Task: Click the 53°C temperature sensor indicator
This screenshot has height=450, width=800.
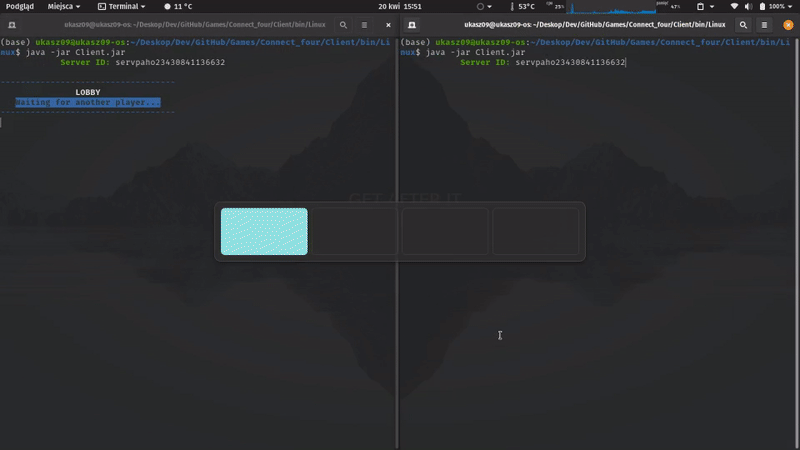Action: tap(522, 7)
